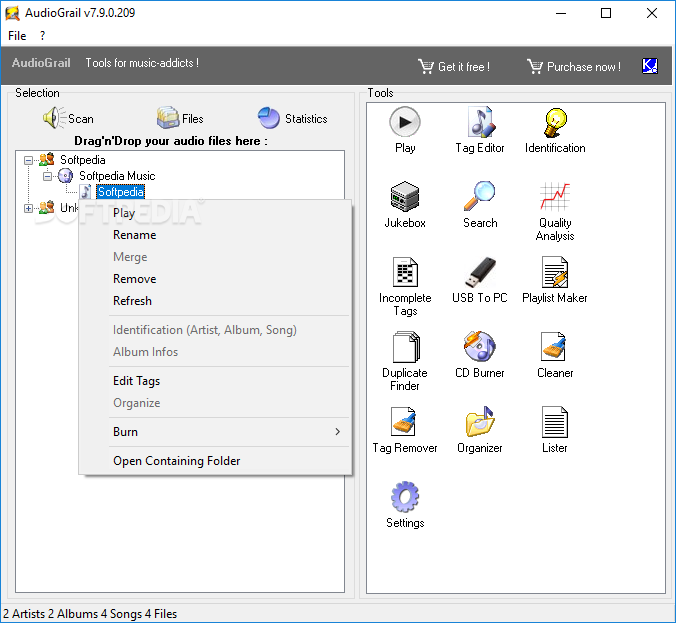The height and width of the screenshot is (623, 676).
Task: Open the Burn submenu arrow
Action: tap(338, 432)
